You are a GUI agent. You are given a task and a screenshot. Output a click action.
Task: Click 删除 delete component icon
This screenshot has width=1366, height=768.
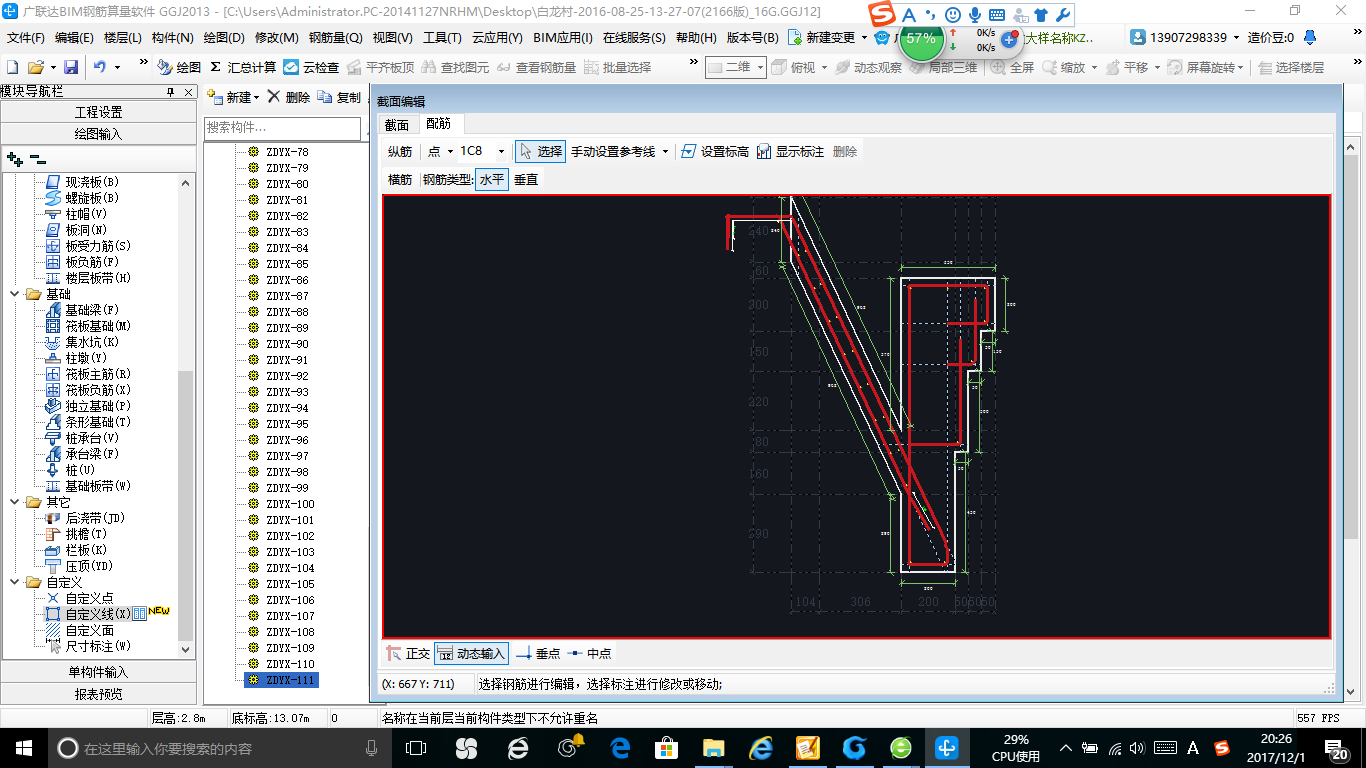click(289, 97)
